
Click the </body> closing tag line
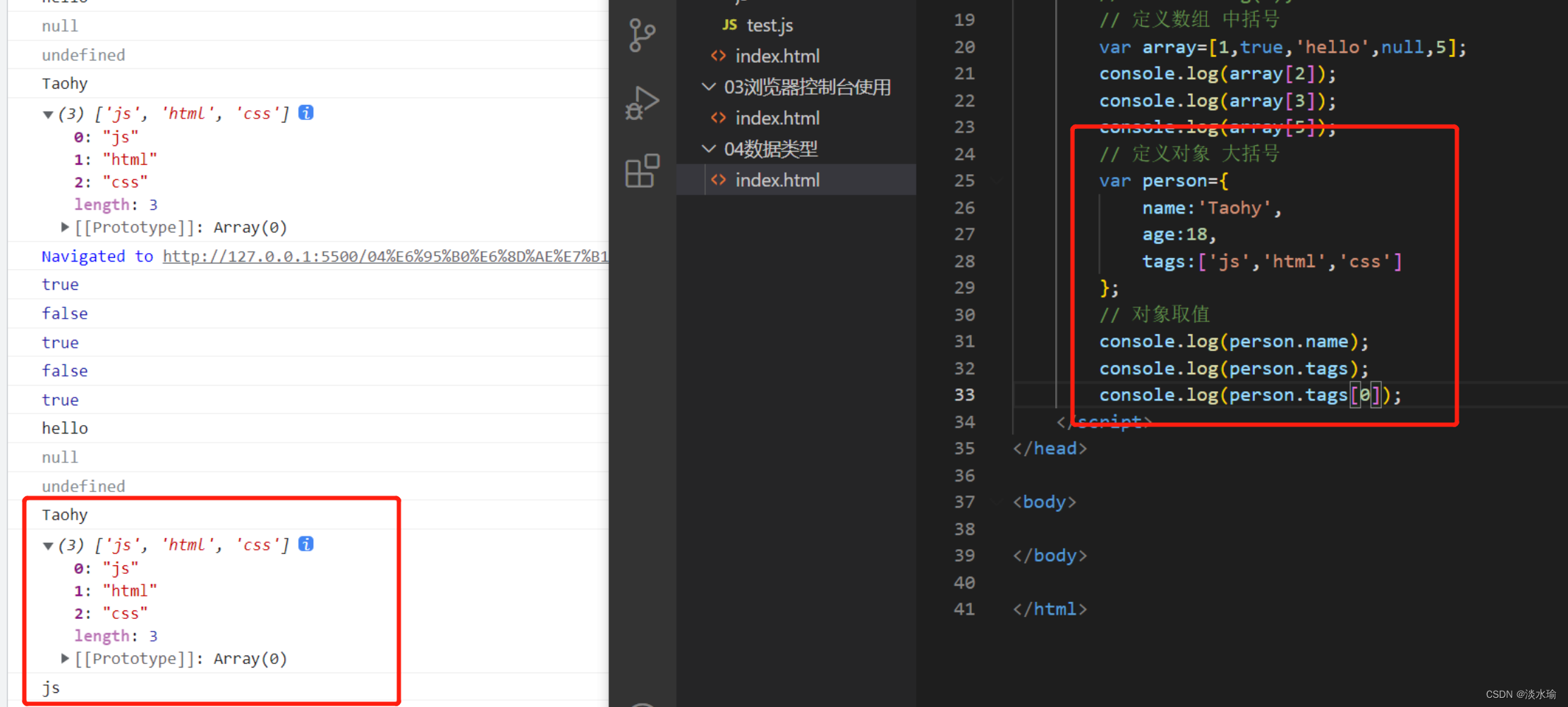coord(1050,556)
